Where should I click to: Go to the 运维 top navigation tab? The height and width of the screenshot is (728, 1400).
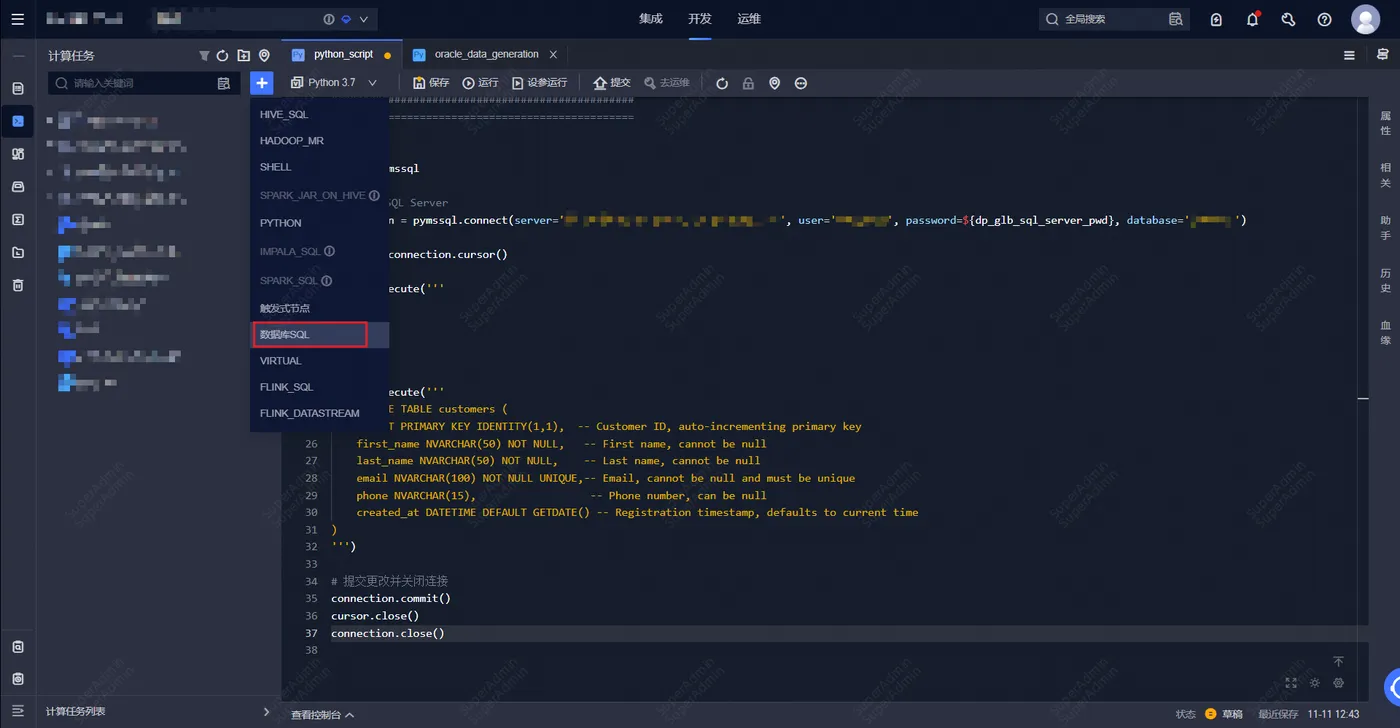749,19
